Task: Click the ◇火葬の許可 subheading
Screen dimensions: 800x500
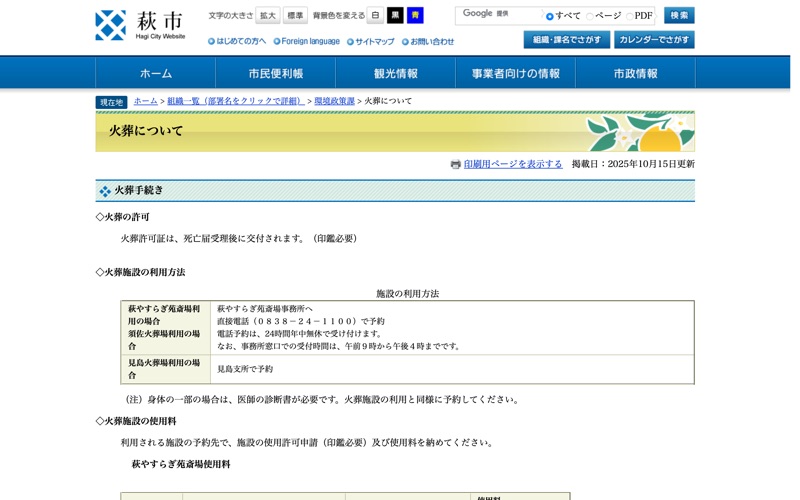Action: [x=122, y=217]
